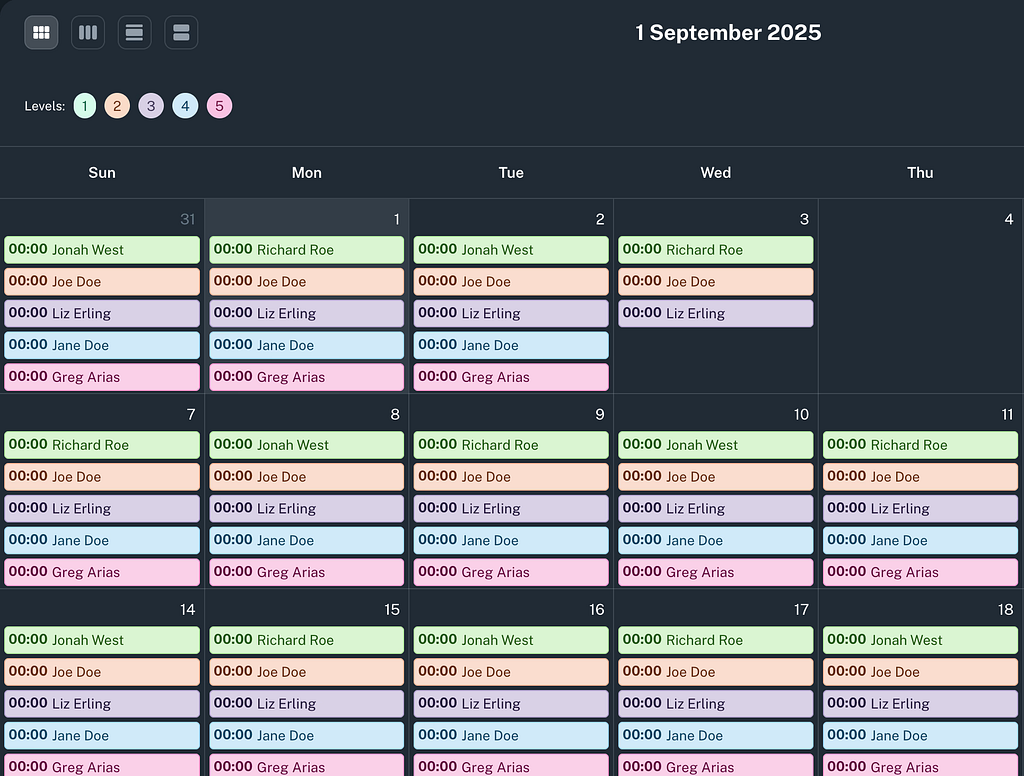Open Jane Doe event on the 31st

point(102,345)
